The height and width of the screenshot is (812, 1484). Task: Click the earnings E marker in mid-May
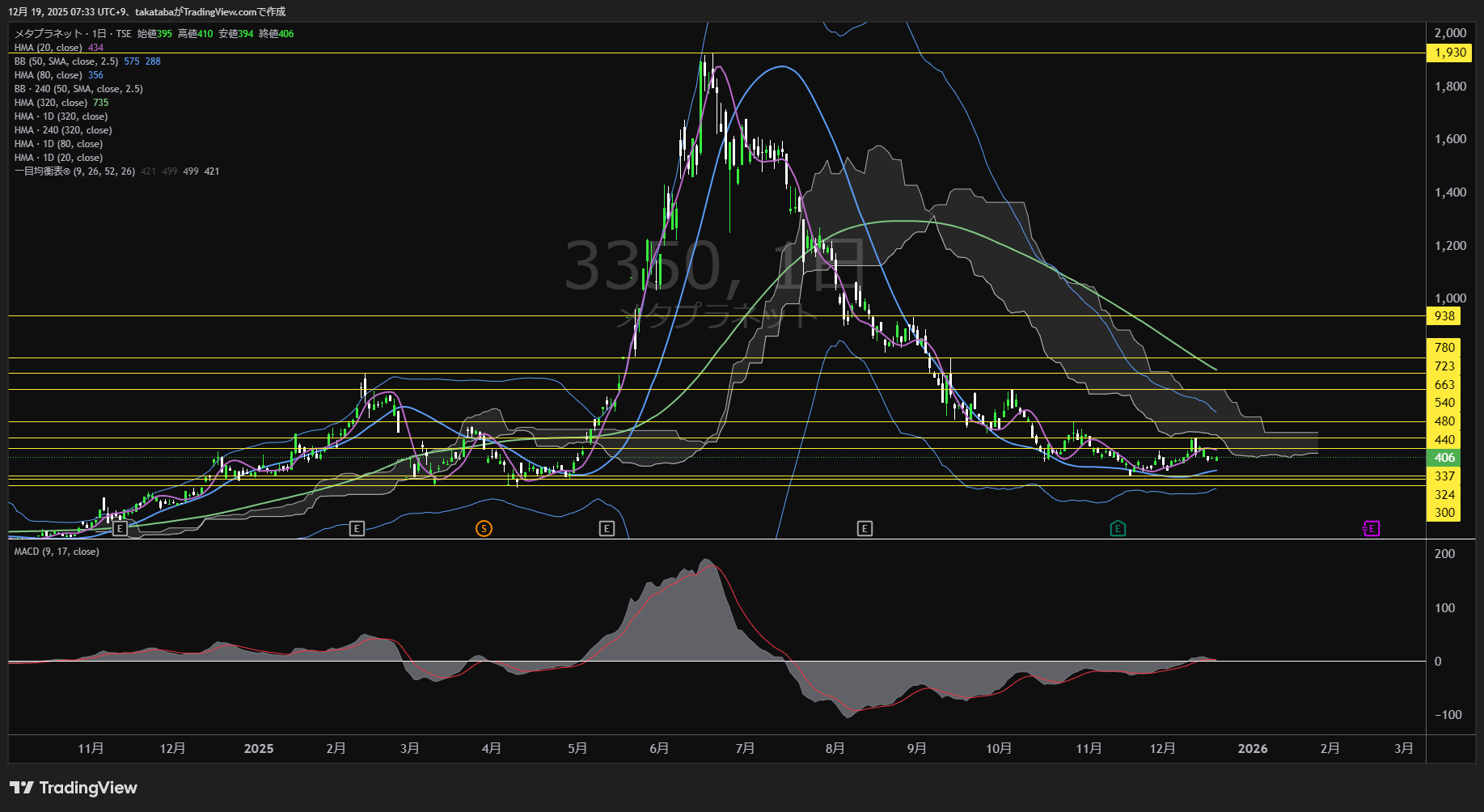coord(607,529)
